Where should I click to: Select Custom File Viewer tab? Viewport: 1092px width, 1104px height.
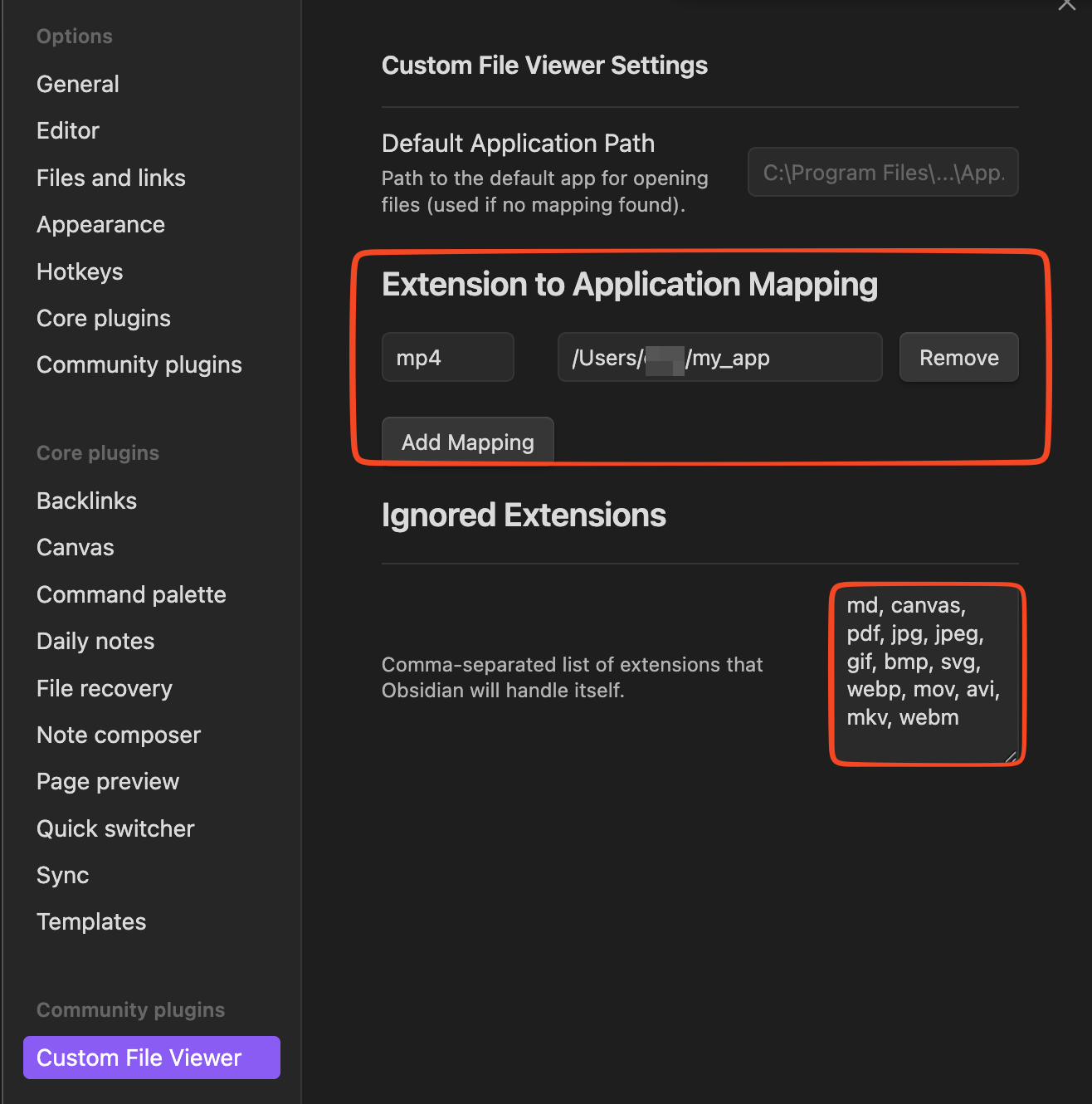151,1058
